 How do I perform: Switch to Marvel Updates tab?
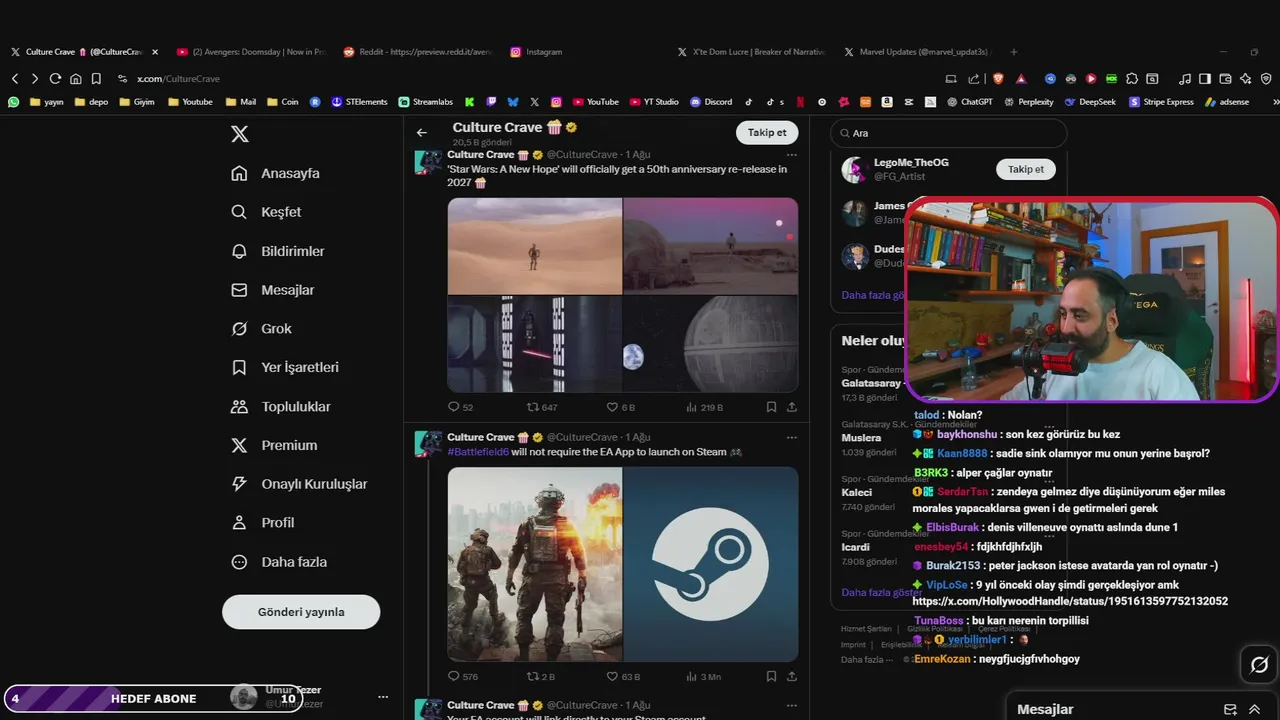917,52
